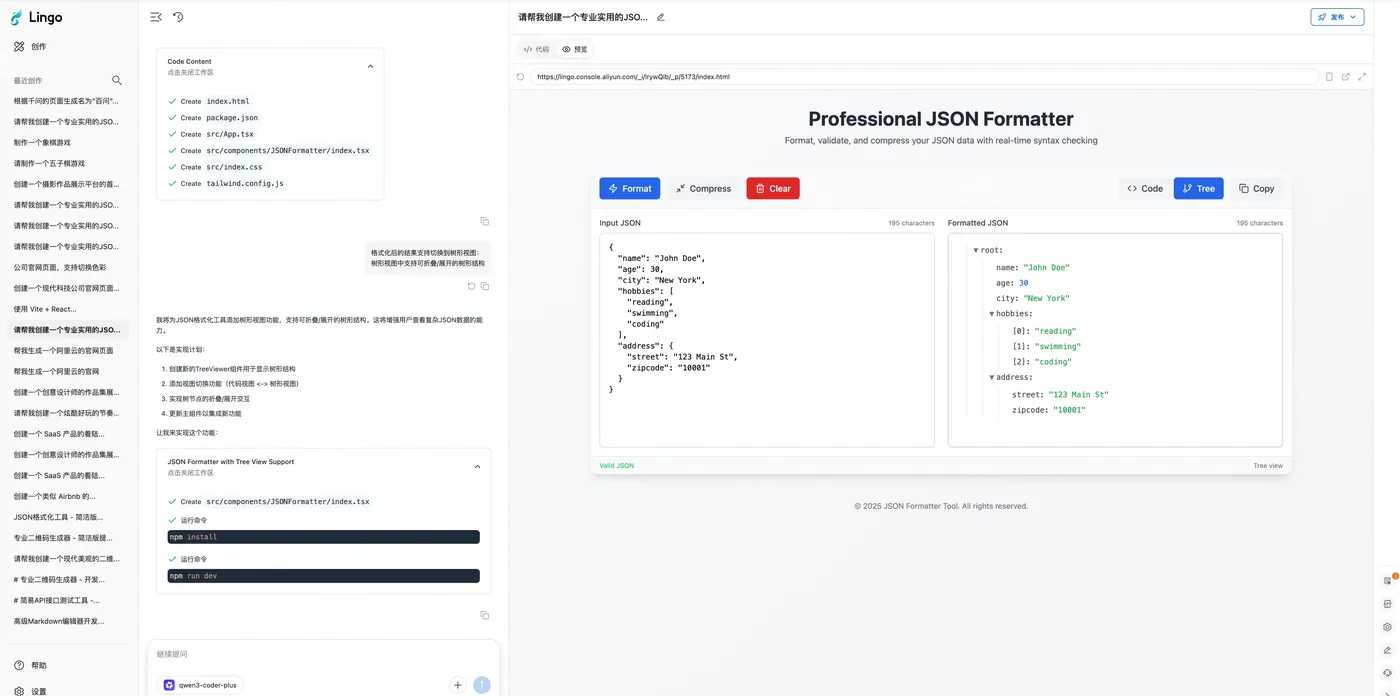Viewport: 1400px width, 696px height.
Task: Click the zipcode: "10001" tree row
Action: [1048, 410]
